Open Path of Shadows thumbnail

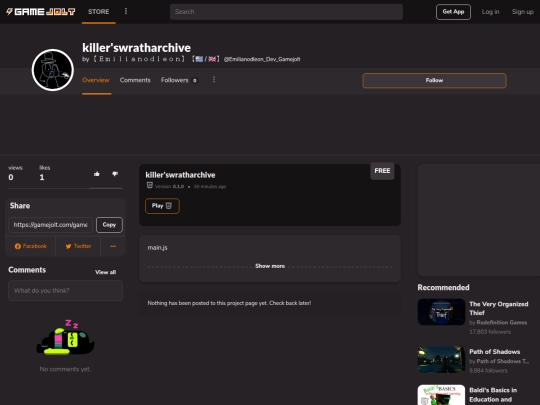pos(441,360)
